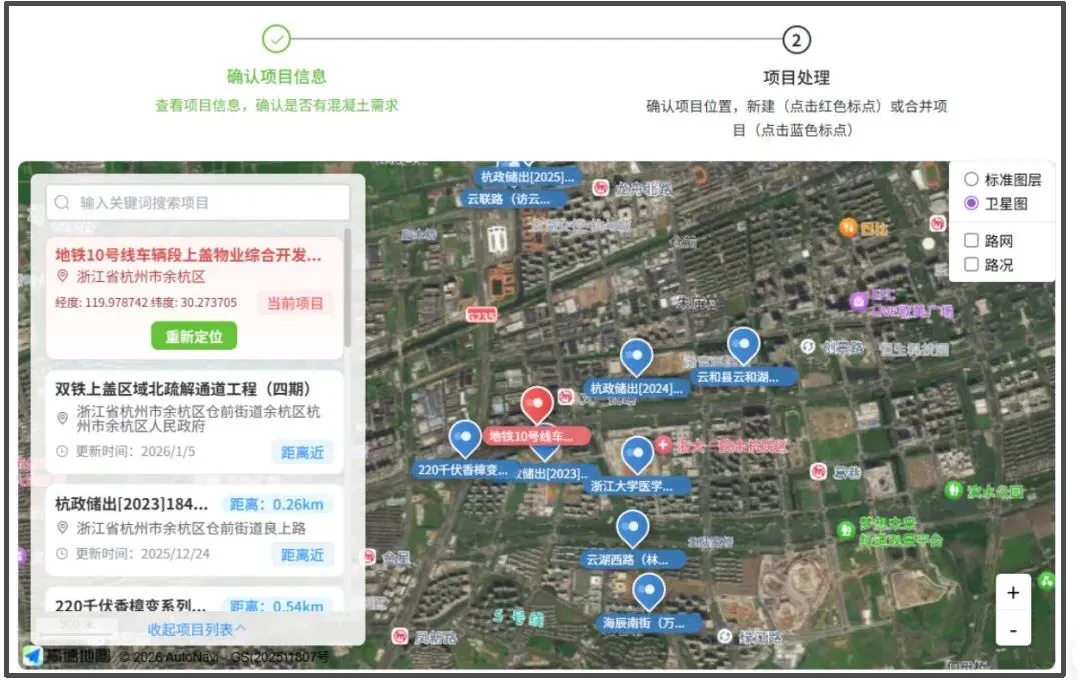
Task: Click into the 输入关键词搜索项目 search field
Action: coord(198,203)
